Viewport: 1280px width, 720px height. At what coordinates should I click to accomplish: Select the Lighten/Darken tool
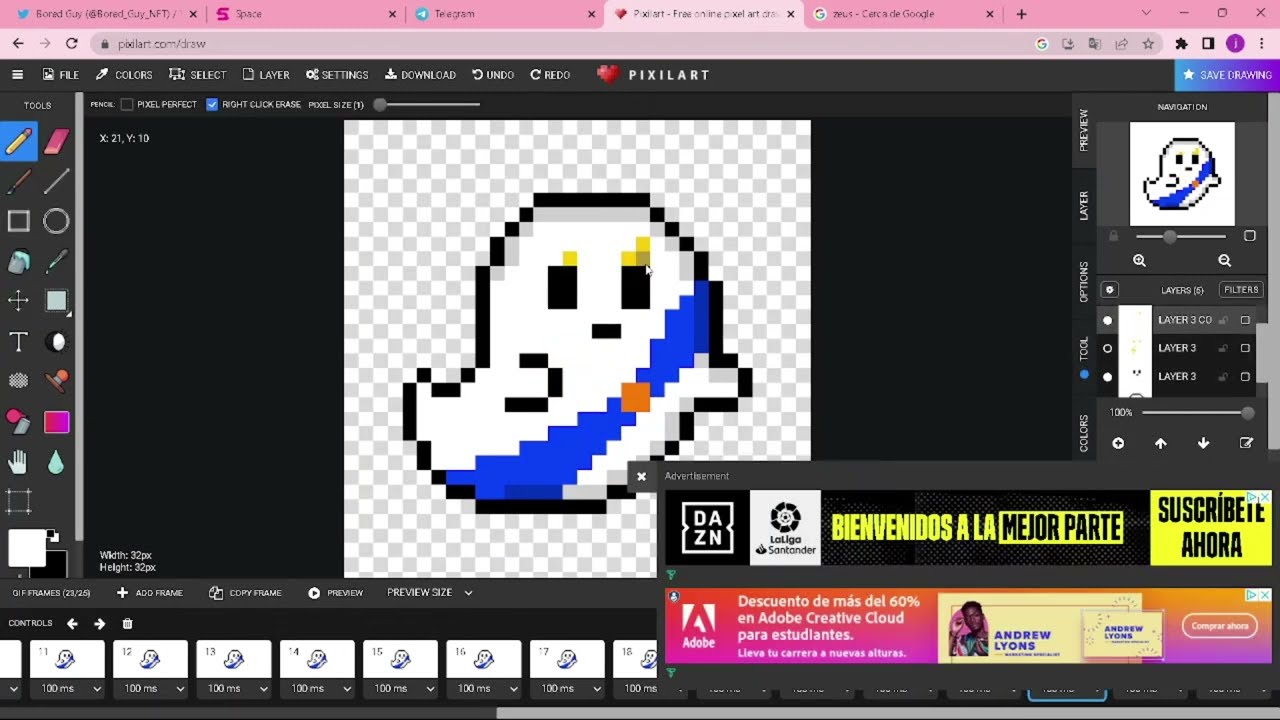56,342
